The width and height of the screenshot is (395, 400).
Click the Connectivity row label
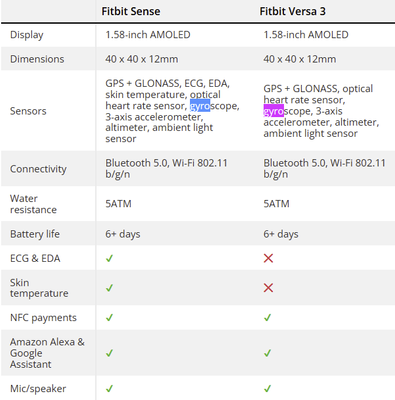38,169
